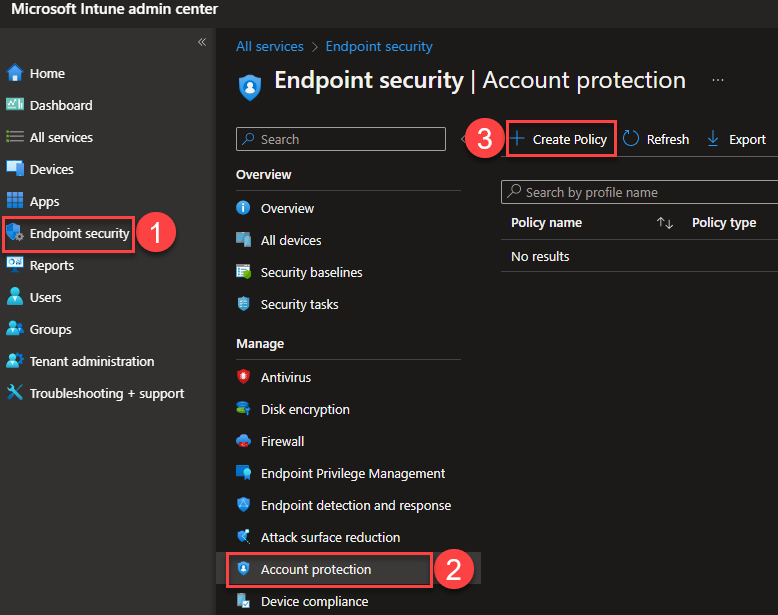Collapse the left navigation with double chevron
Image resolution: width=778 pixels, height=615 pixels.
(202, 42)
